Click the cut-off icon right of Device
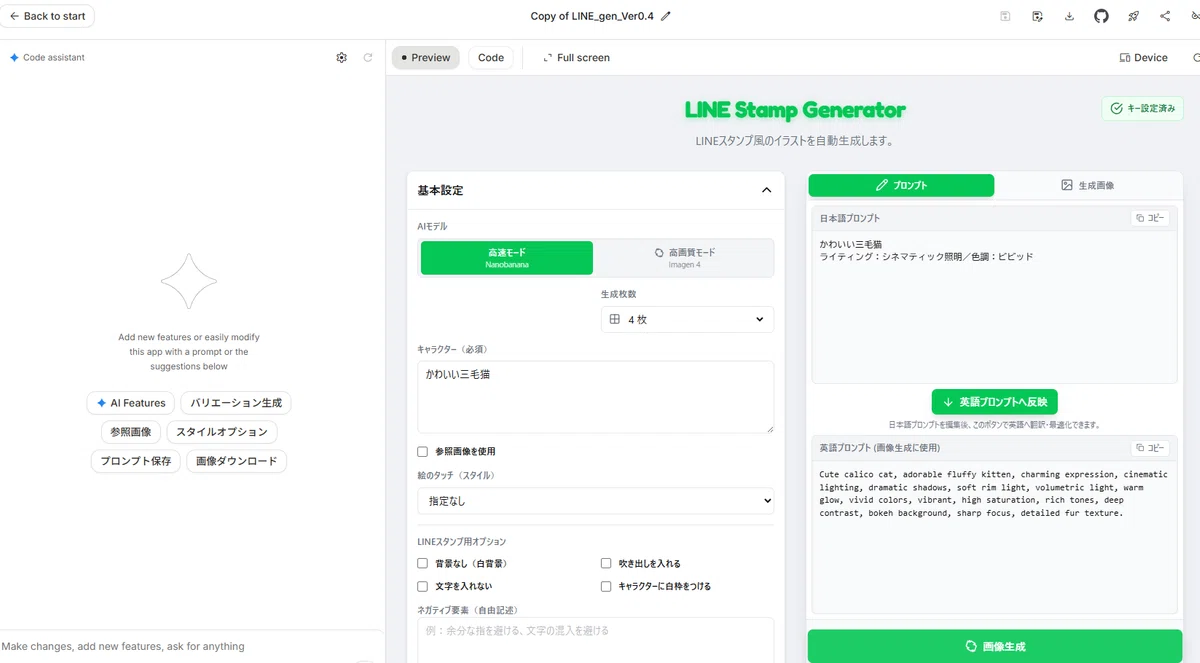 [x=1196, y=58]
